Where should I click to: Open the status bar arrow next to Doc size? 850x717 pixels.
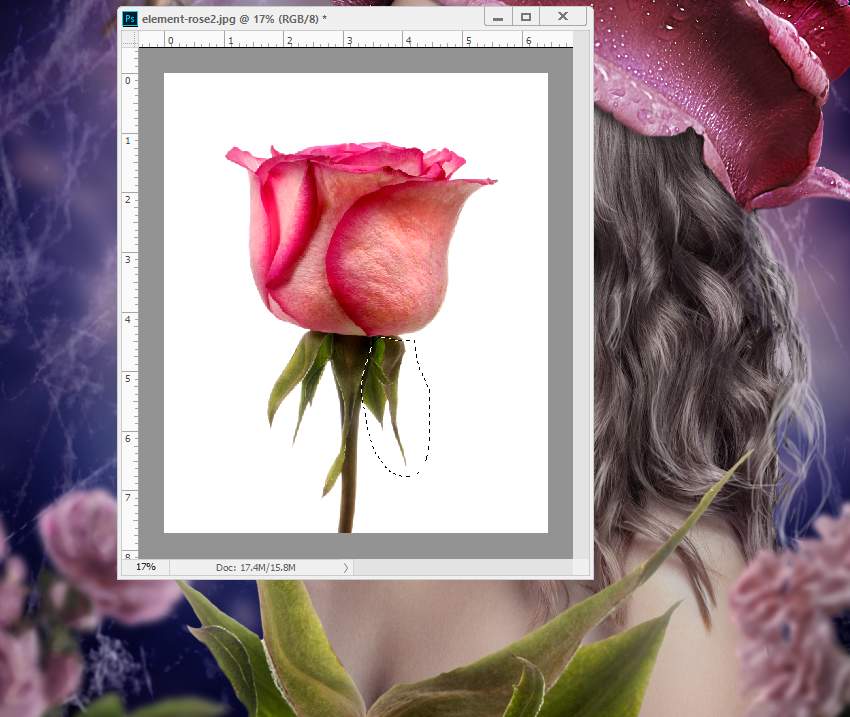[346, 567]
